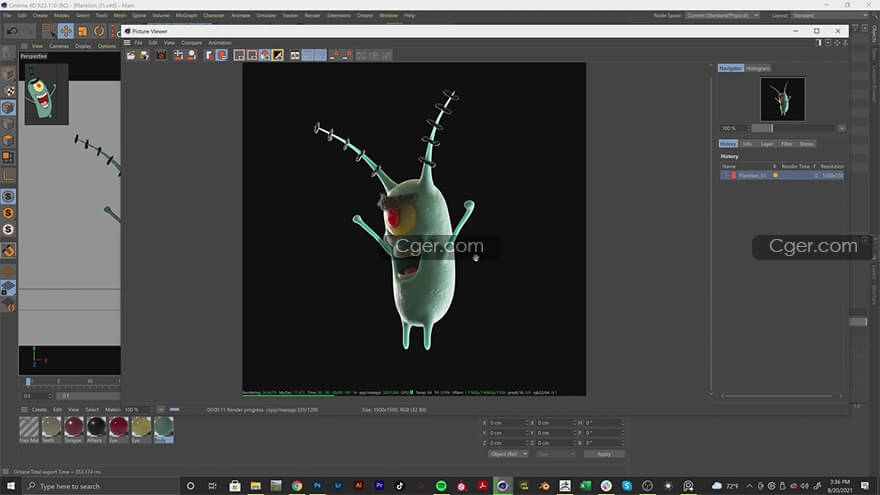Open the Node Space dropdown
880x495 pixels.
[x=722, y=16]
